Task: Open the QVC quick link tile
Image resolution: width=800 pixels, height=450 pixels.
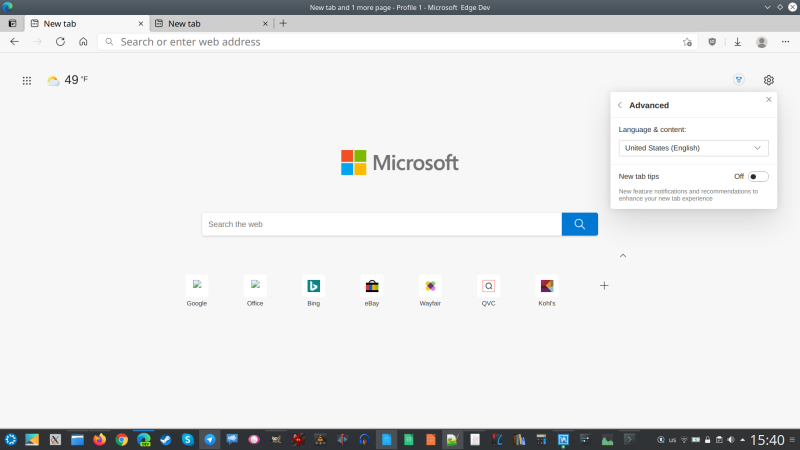Action: coord(488,291)
